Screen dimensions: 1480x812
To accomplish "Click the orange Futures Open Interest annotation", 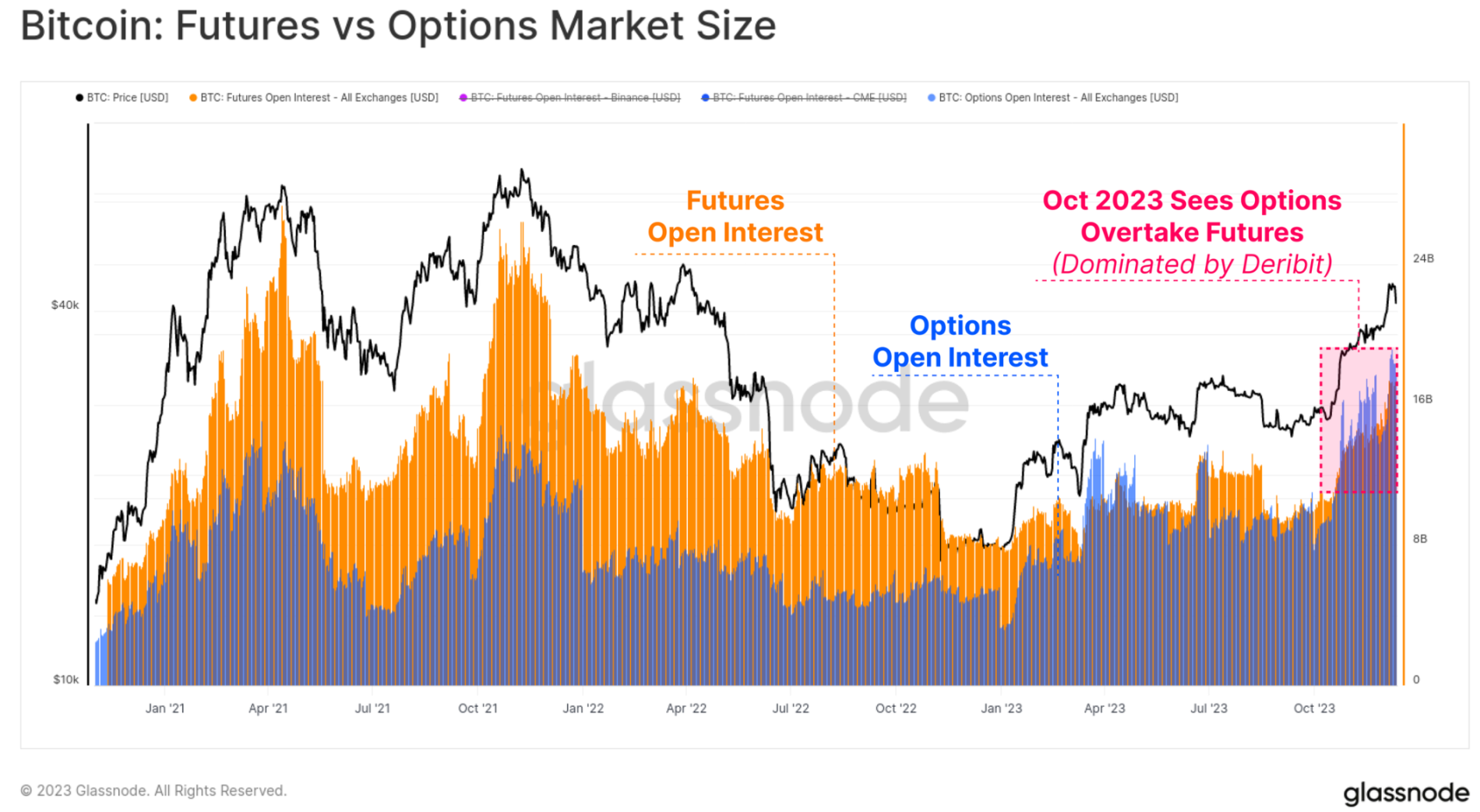I will (x=735, y=216).
